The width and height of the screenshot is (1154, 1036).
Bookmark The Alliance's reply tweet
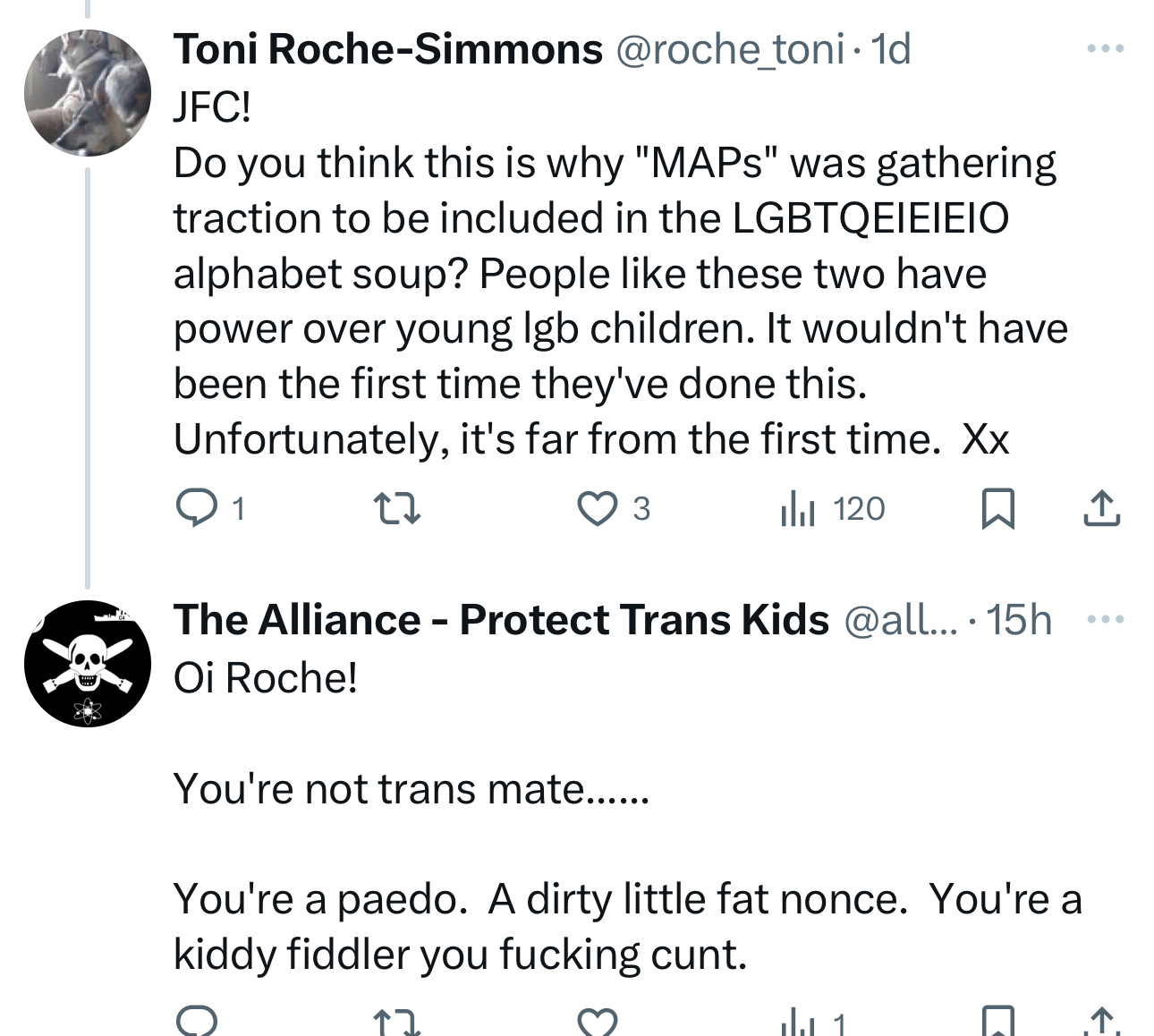(997, 1022)
